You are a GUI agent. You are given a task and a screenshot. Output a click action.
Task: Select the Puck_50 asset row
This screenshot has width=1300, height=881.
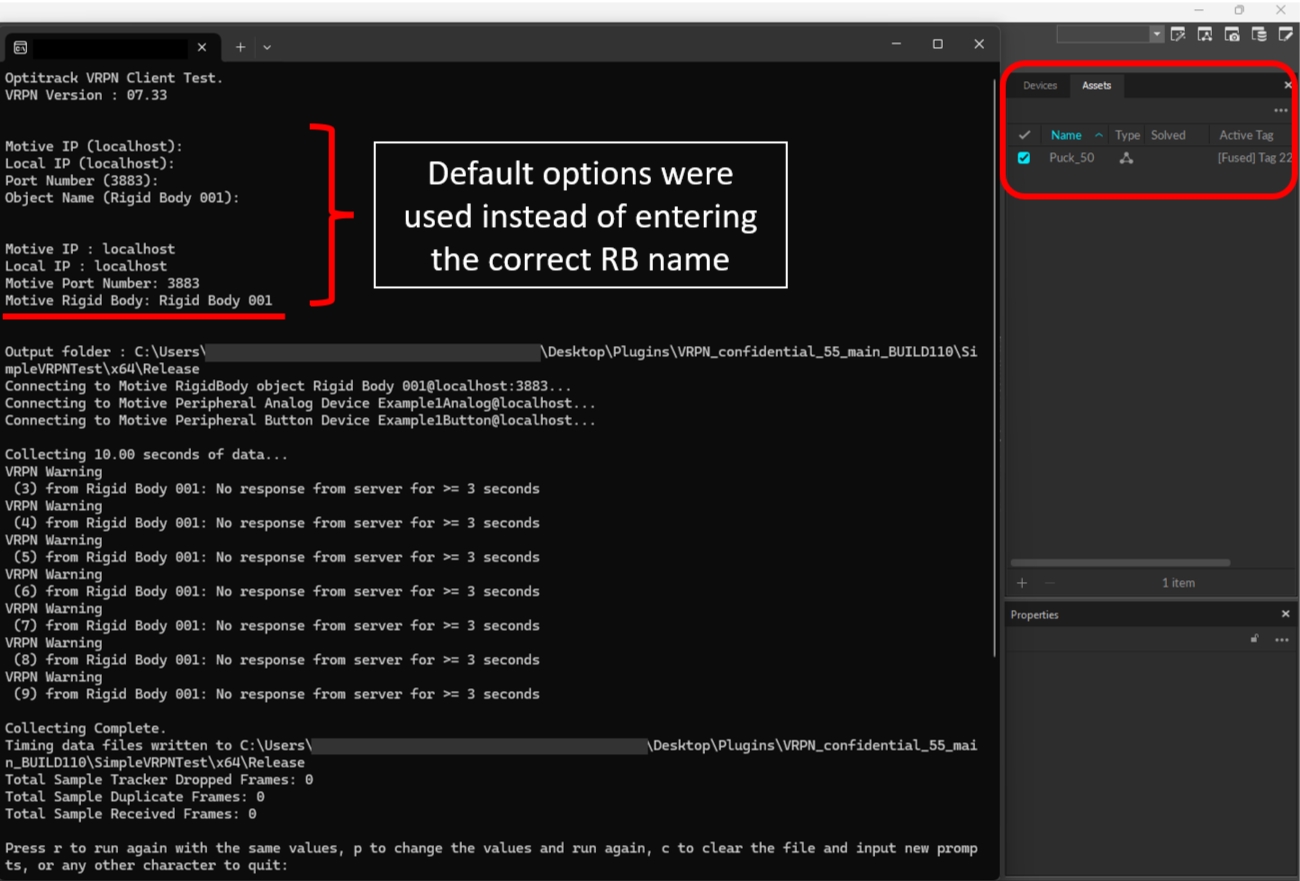coord(1071,158)
